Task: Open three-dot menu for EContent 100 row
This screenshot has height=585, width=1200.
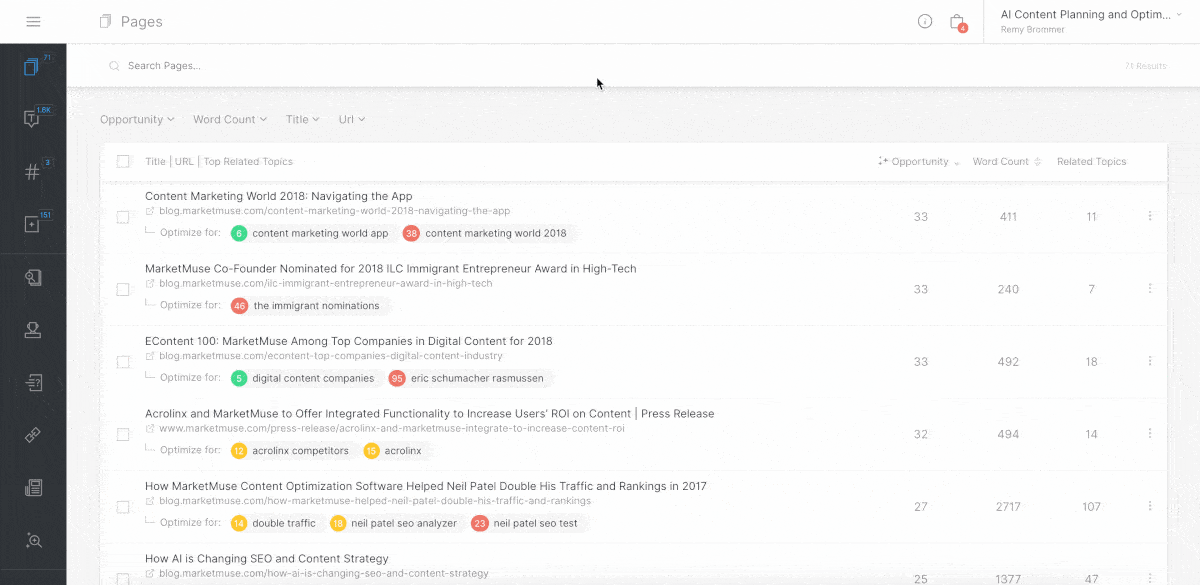Action: tap(1150, 361)
